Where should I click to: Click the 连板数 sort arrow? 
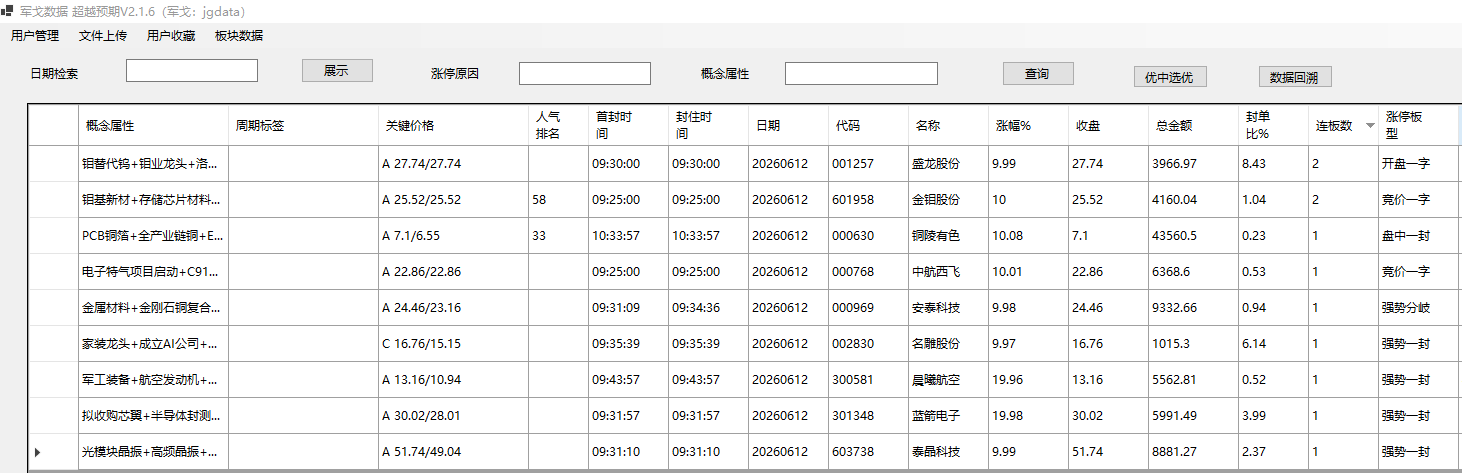point(1370,126)
